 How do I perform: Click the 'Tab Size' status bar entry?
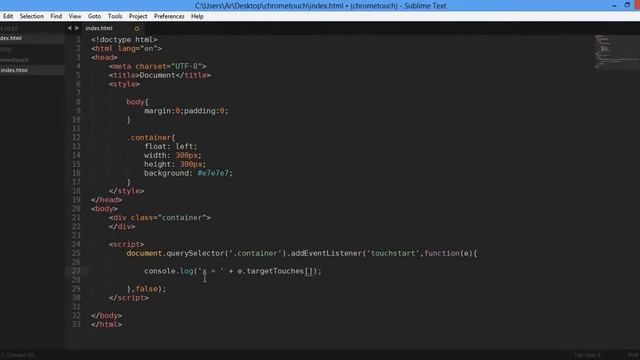point(587,355)
